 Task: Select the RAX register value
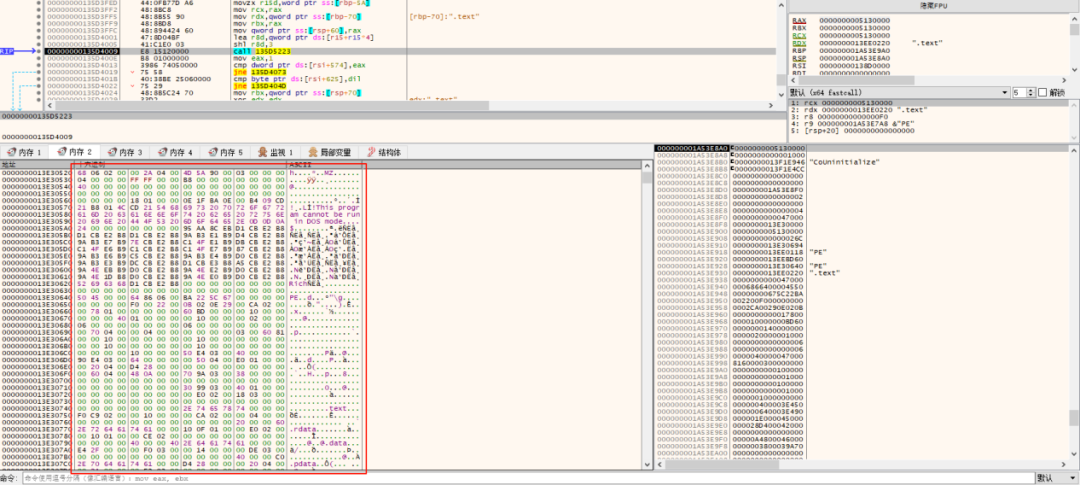(854, 21)
